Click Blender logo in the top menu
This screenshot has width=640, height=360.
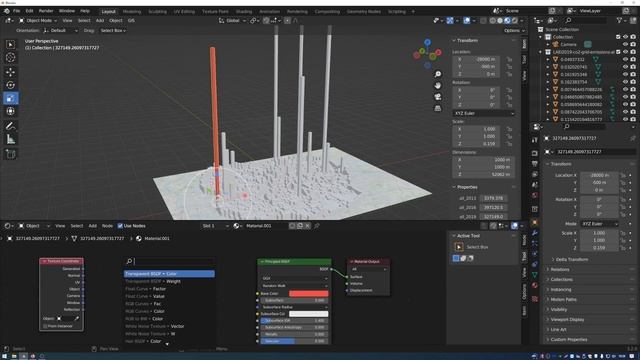(x=6, y=11)
